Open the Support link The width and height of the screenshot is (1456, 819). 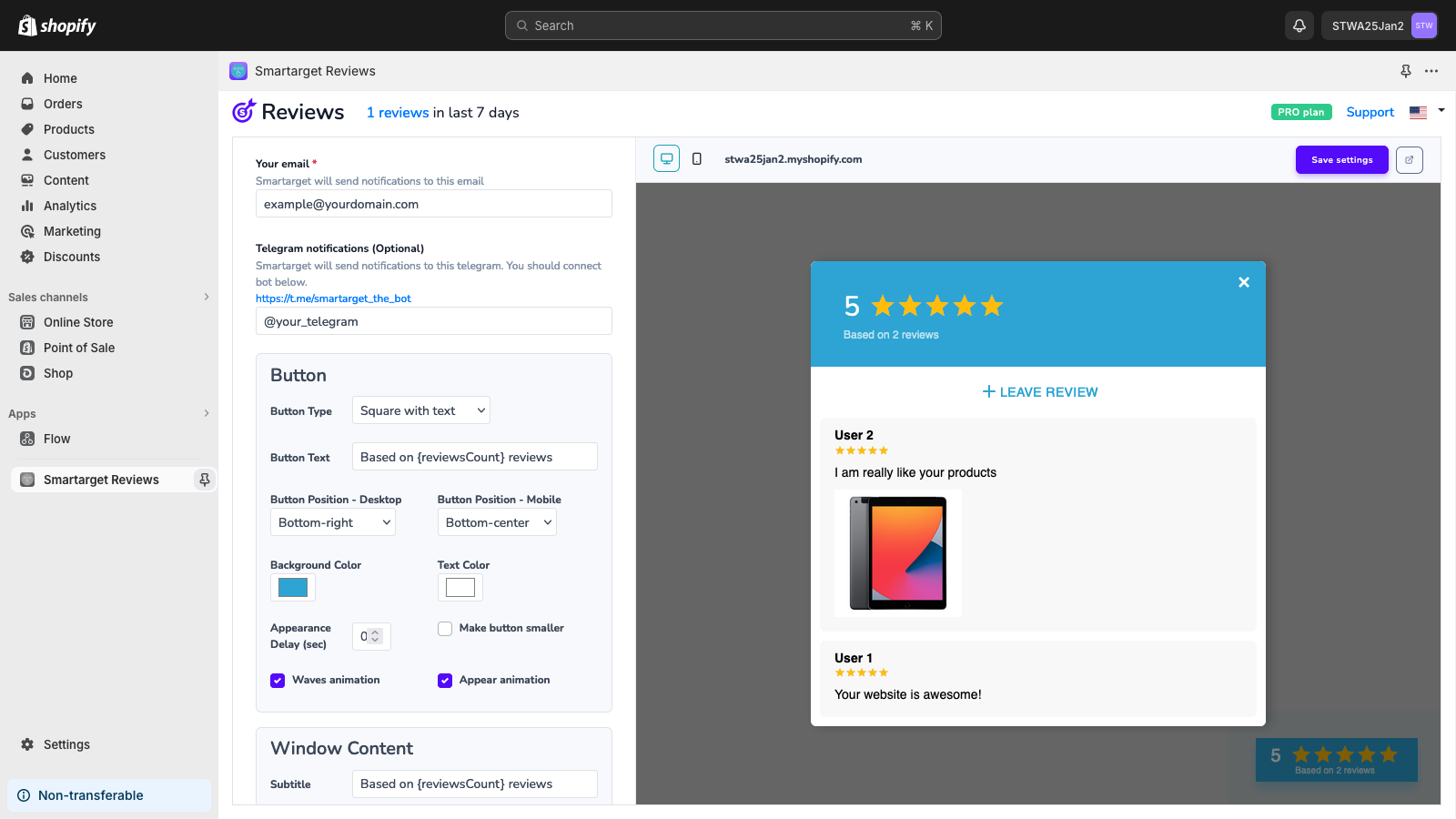click(1370, 112)
